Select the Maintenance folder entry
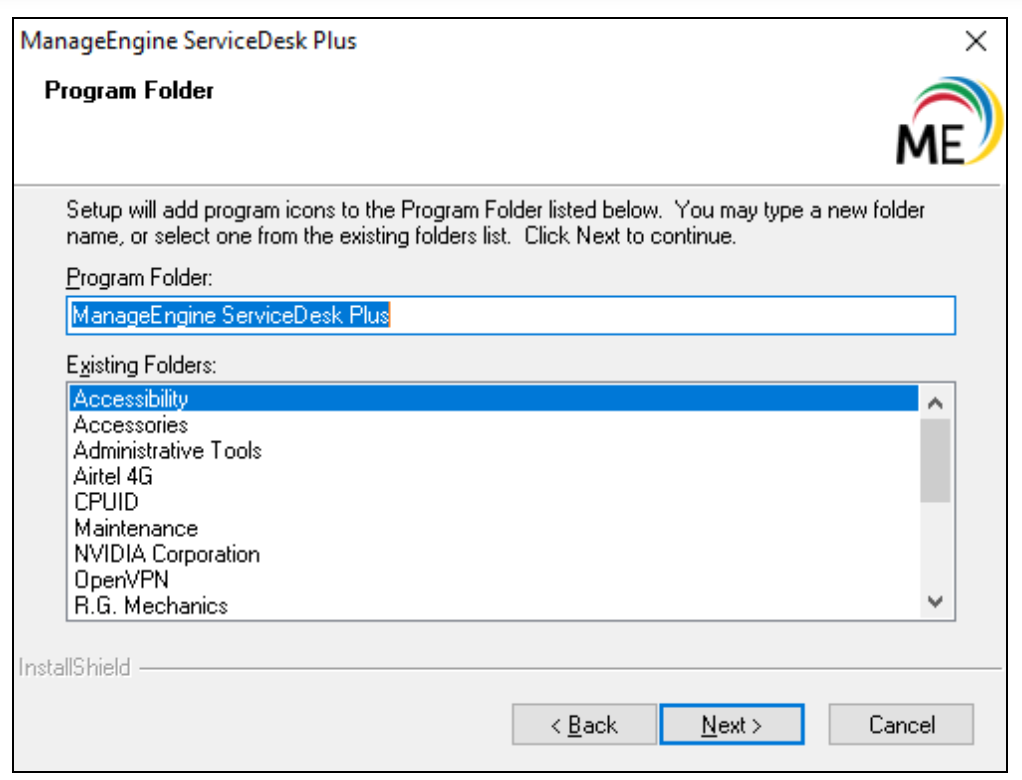The height and width of the screenshot is (780, 1022). tap(136, 528)
